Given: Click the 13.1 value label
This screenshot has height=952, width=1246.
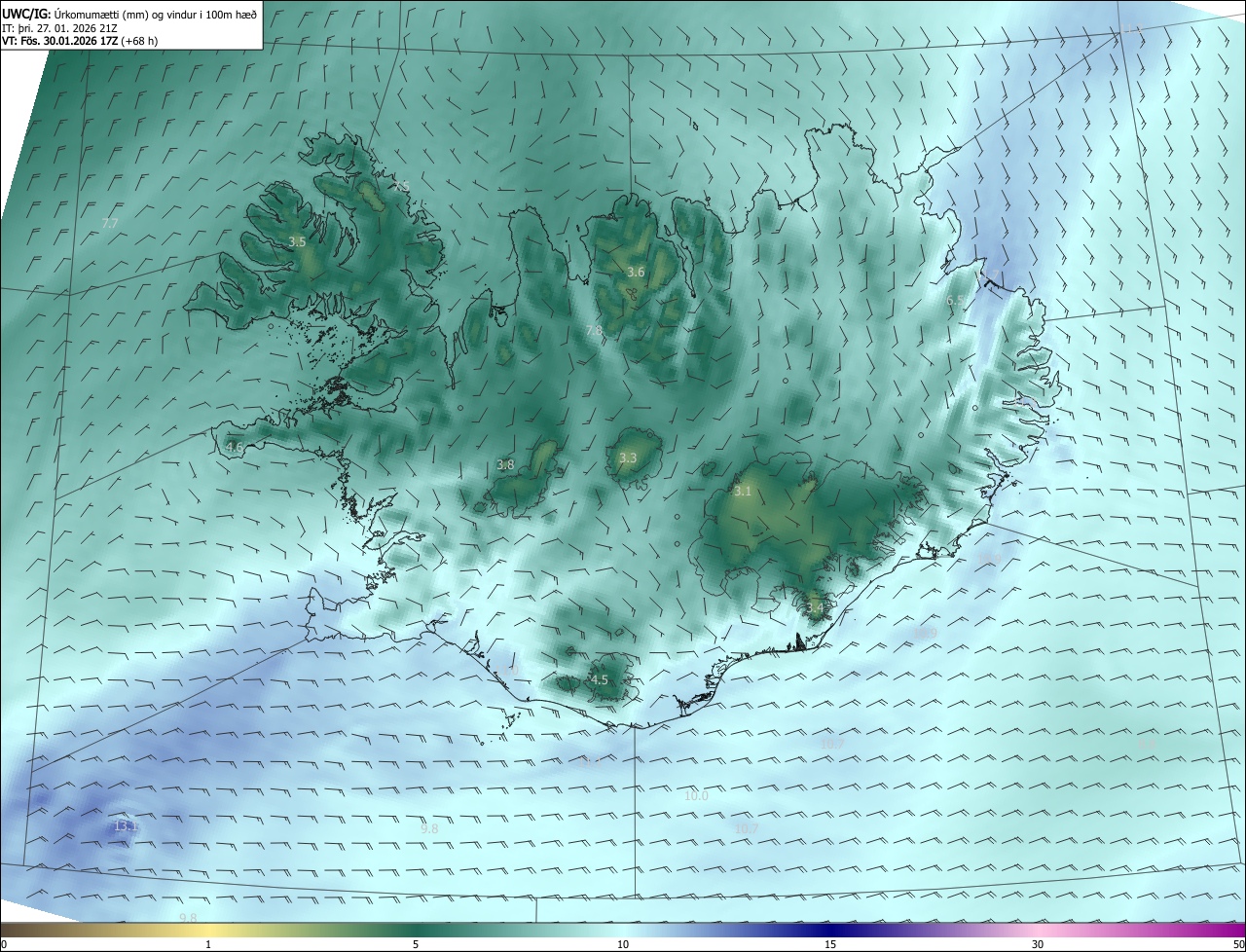Looking at the screenshot, I should tap(127, 826).
